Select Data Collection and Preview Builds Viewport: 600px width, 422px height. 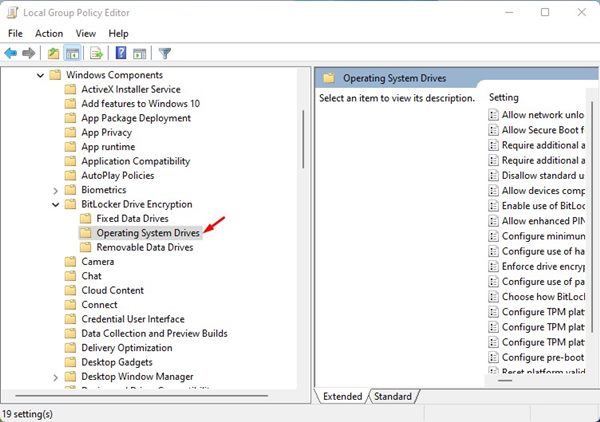[154, 334]
